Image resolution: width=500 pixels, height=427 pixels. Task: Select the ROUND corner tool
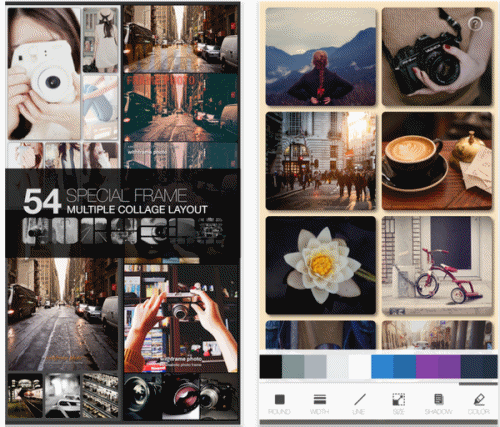coord(279,404)
